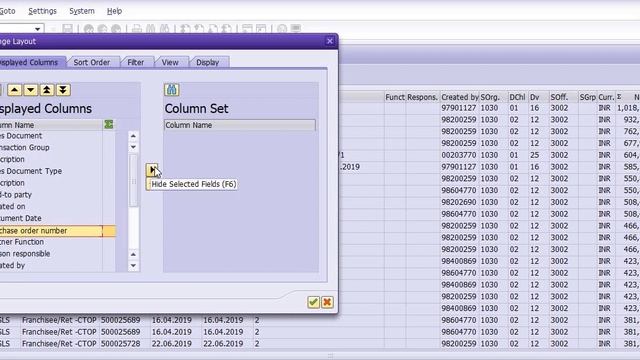
Task: Select the Document Date column entry
Action: (x=51, y=219)
